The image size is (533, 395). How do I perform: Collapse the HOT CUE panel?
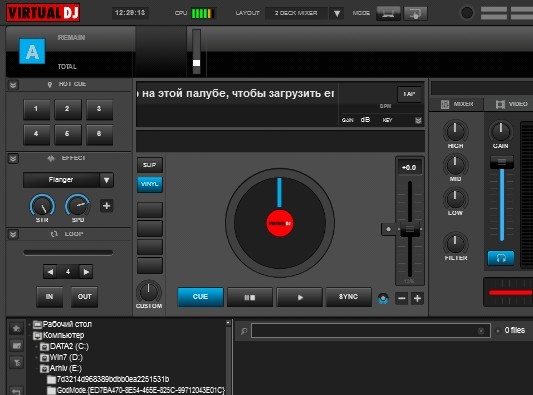click(x=13, y=84)
